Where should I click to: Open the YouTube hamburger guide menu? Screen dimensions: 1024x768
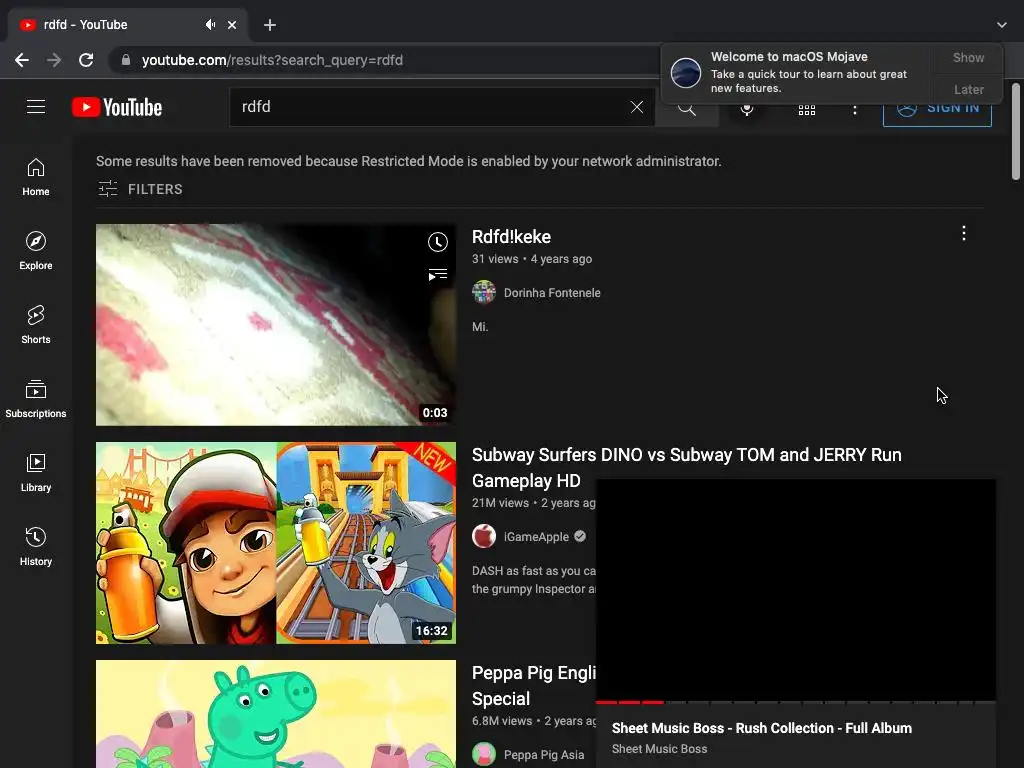pos(36,106)
